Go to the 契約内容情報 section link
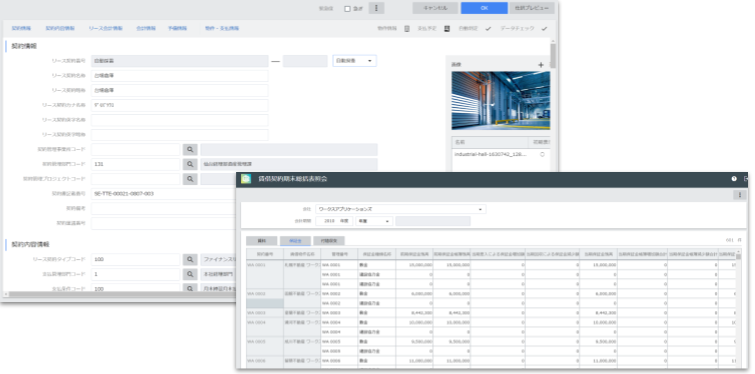Image resolution: width=755 pixels, height=374 pixels. [60, 28]
